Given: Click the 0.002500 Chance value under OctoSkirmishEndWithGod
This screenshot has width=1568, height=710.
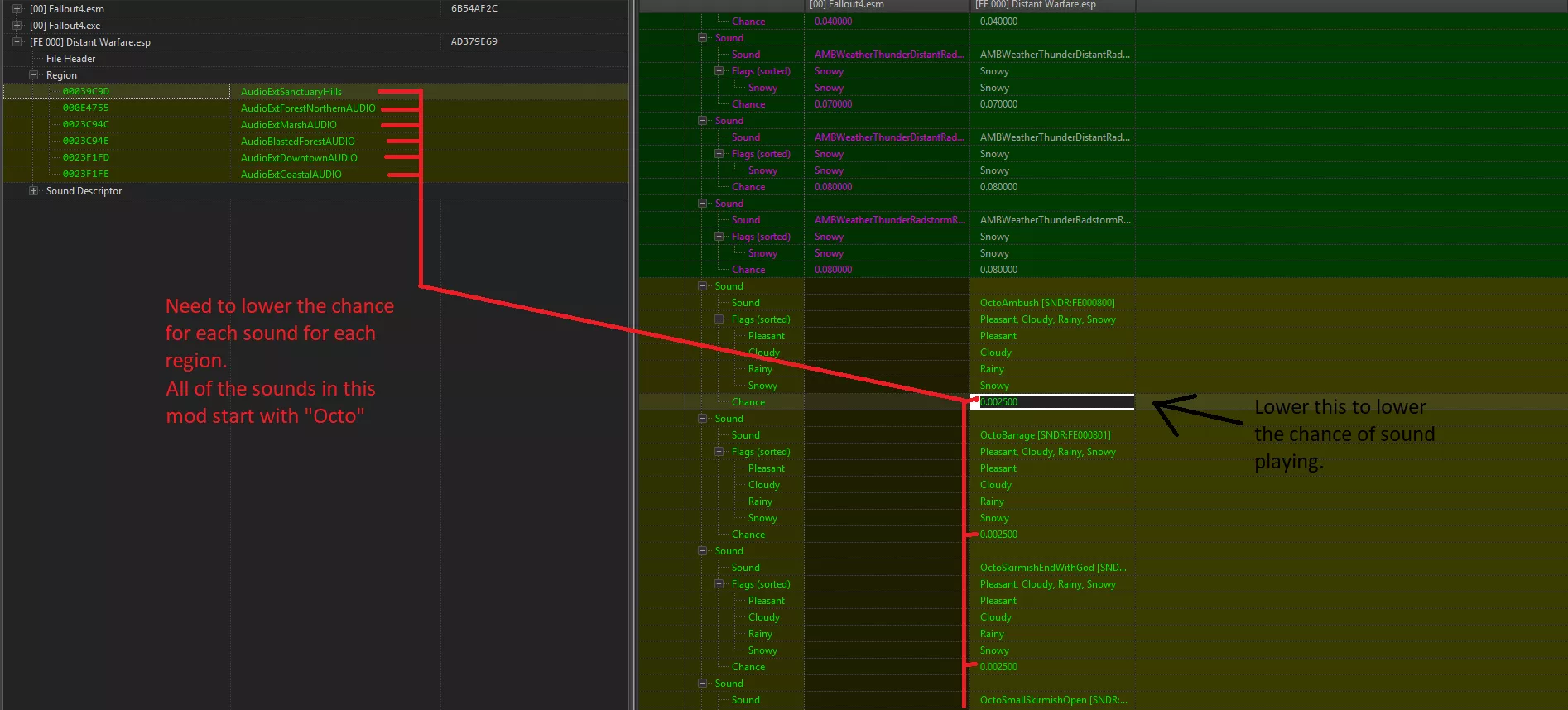Looking at the screenshot, I should click(998, 667).
